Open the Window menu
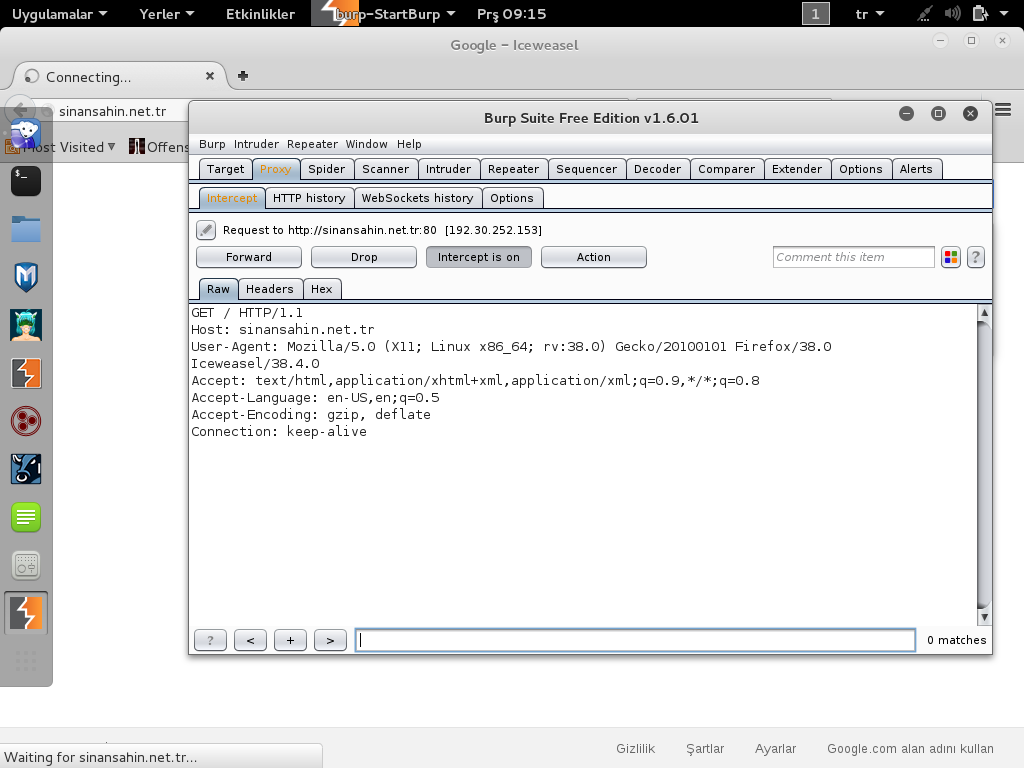The height and width of the screenshot is (768, 1024). [366, 144]
